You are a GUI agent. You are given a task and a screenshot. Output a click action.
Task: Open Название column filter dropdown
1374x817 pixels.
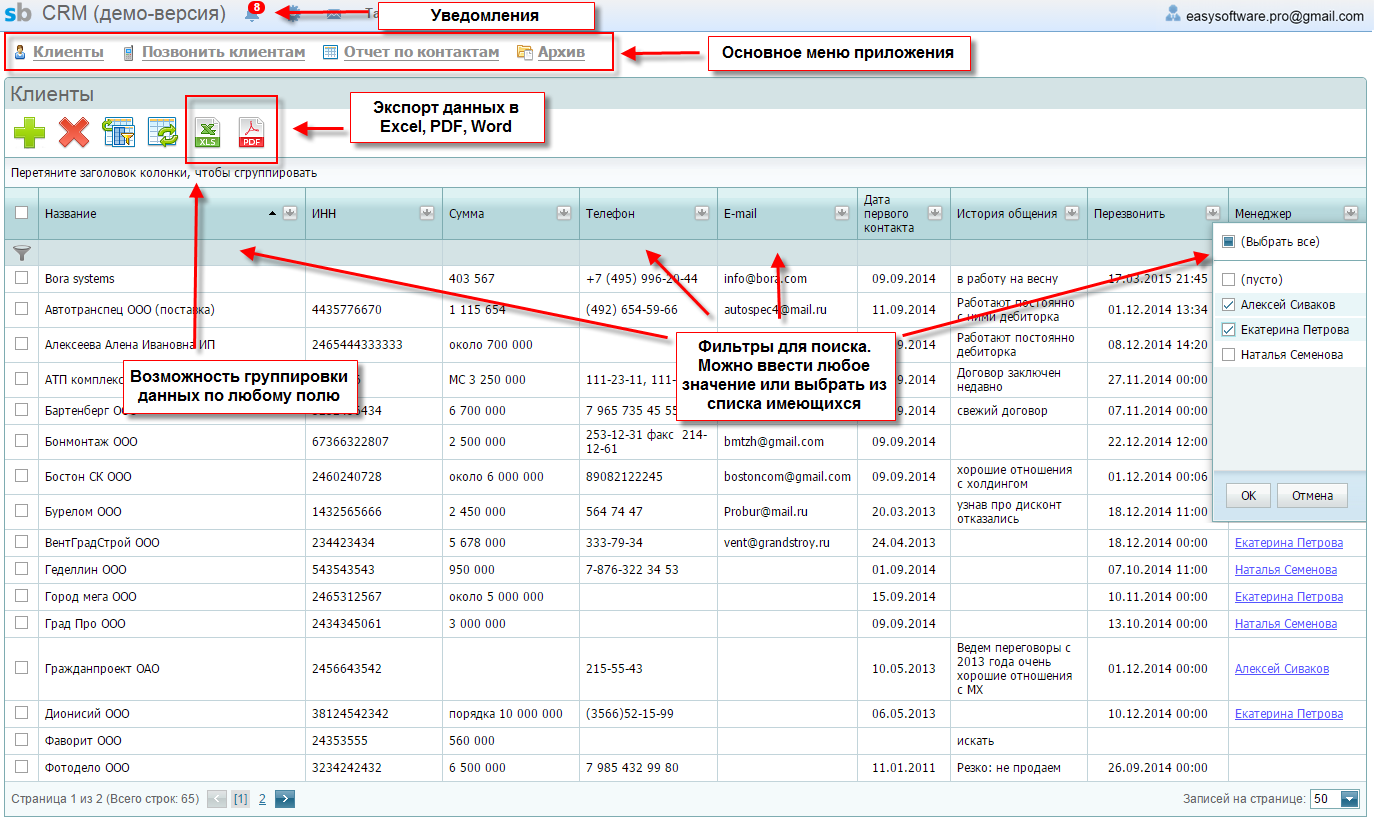click(x=290, y=212)
